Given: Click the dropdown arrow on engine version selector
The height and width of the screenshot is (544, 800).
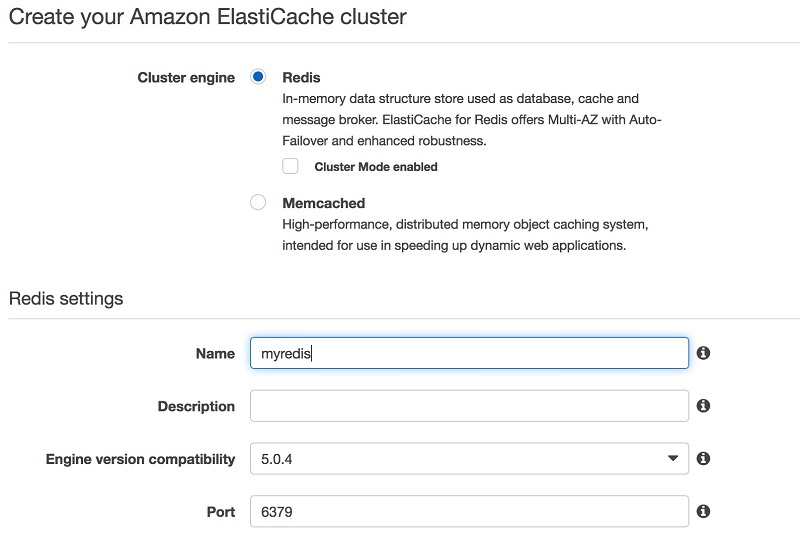Looking at the screenshot, I should coord(673,458).
